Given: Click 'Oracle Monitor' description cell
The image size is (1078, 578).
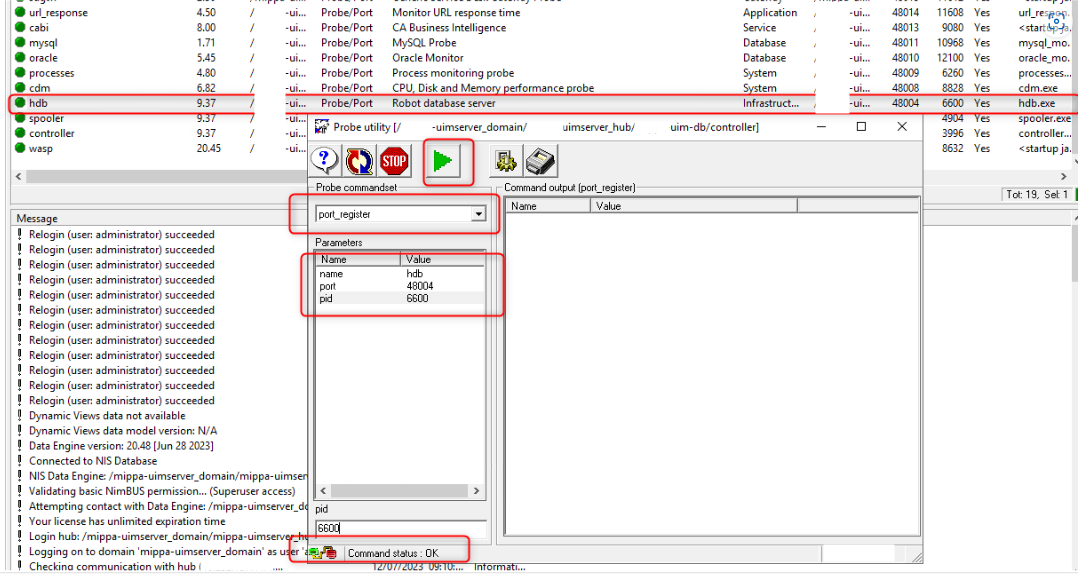Looking at the screenshot, I should pos(428,58).
